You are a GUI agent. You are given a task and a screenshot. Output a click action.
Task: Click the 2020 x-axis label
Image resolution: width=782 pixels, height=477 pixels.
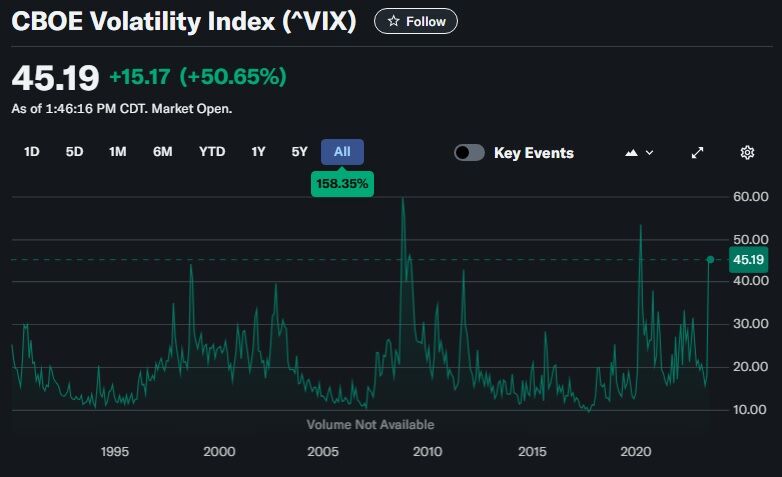pyautogui.click(x=636, y=452)
